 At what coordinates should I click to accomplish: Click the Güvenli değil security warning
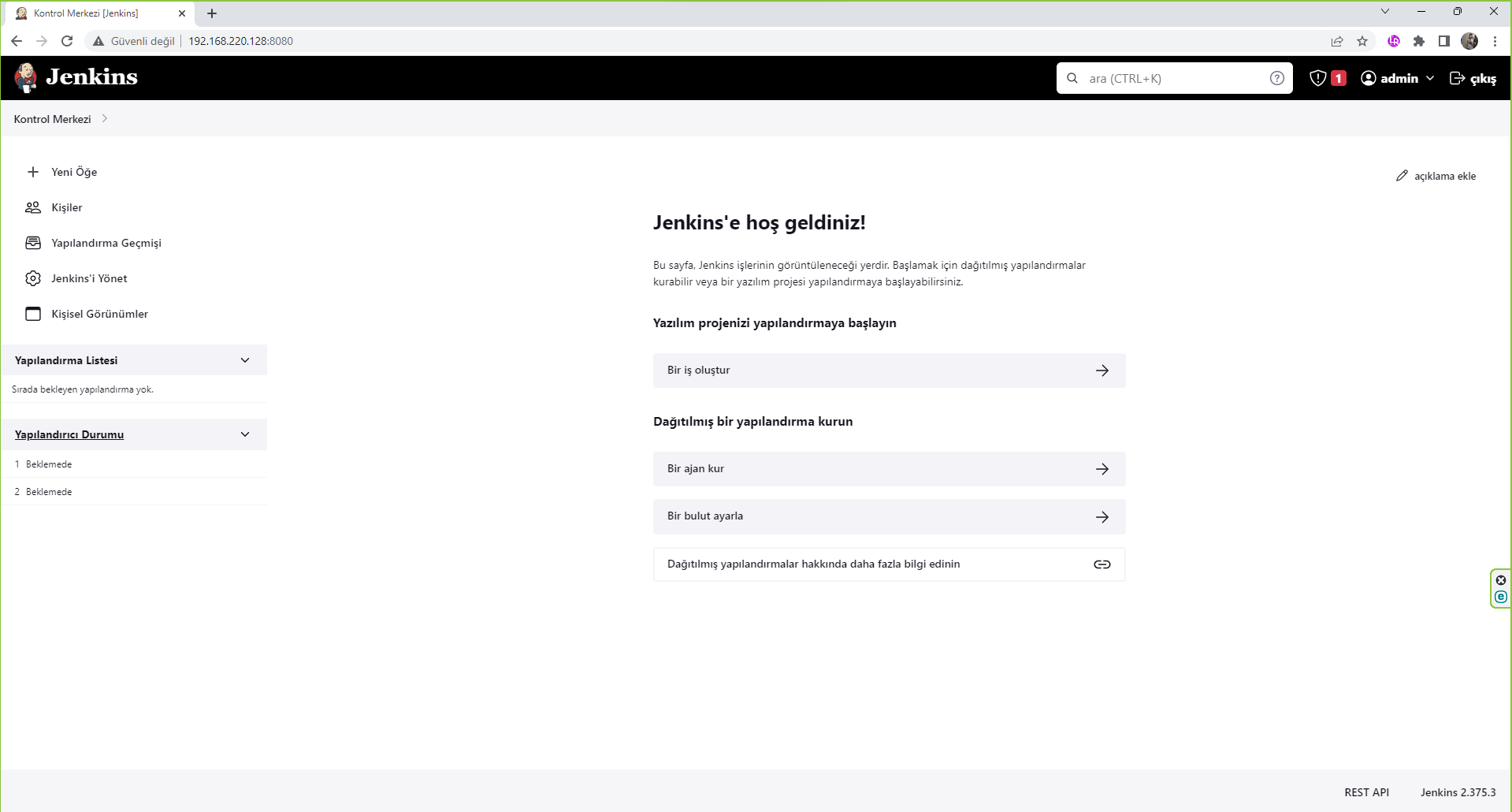click(133, 41)
